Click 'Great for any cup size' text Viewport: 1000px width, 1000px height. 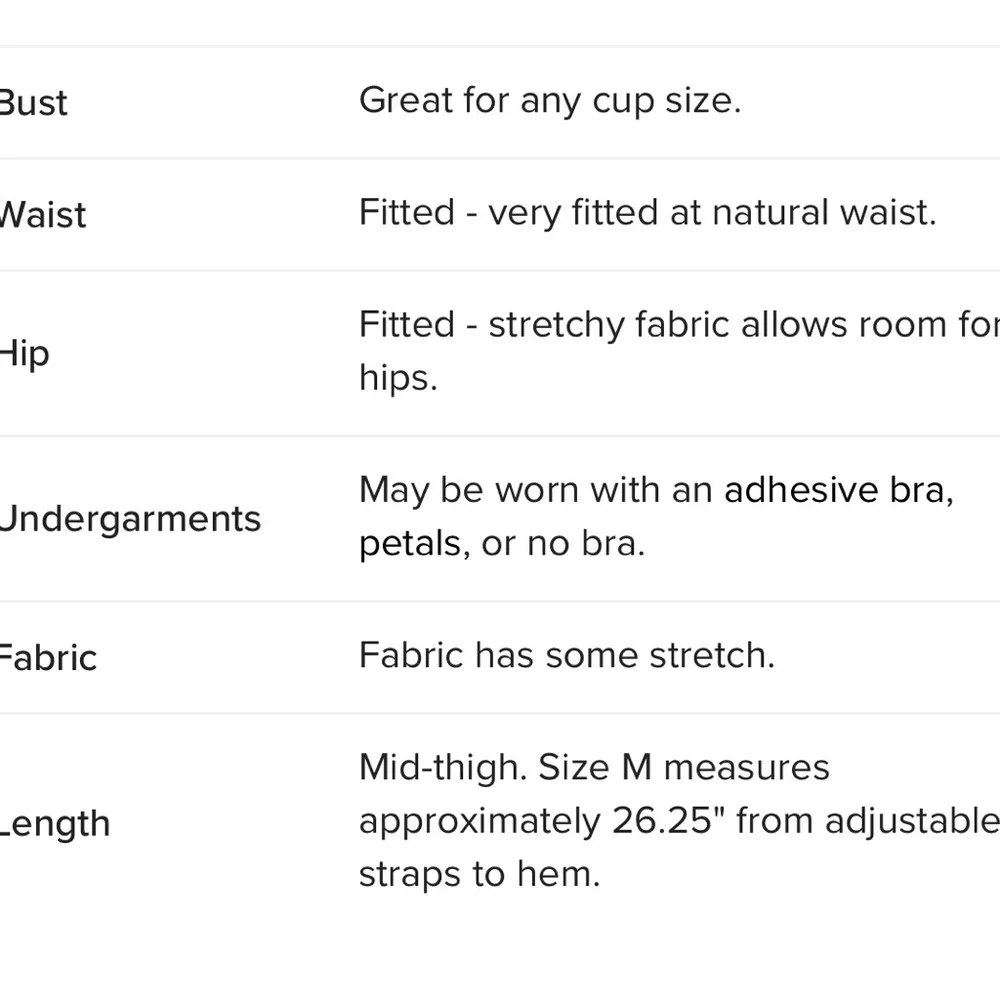549,100
